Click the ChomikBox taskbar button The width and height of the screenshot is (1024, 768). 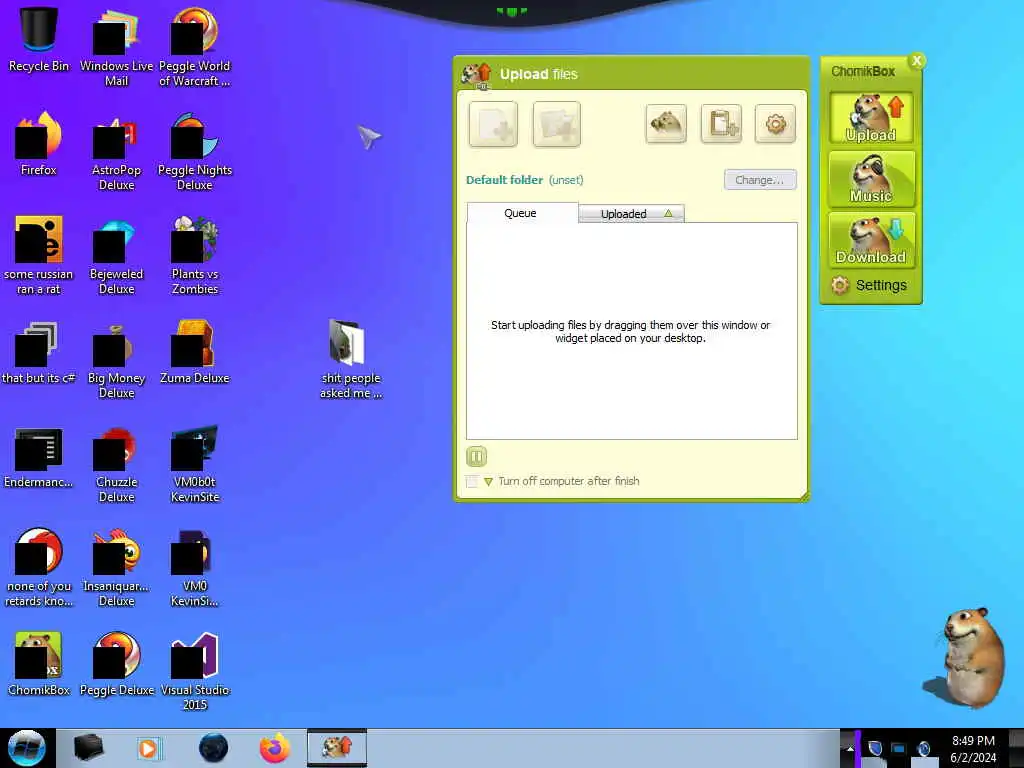point(337,748)
